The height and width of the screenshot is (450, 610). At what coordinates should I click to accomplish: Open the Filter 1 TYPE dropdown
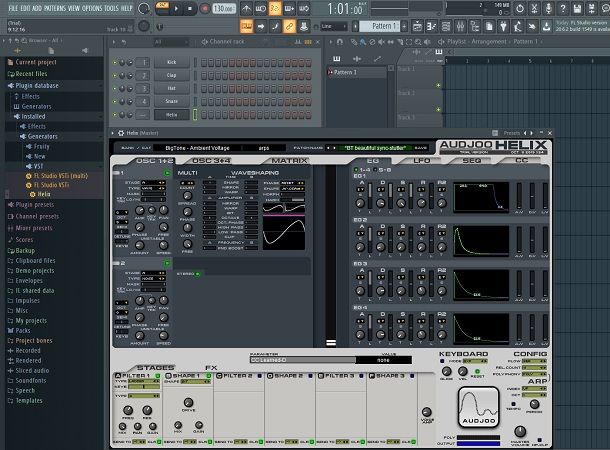tap(144, 381)
